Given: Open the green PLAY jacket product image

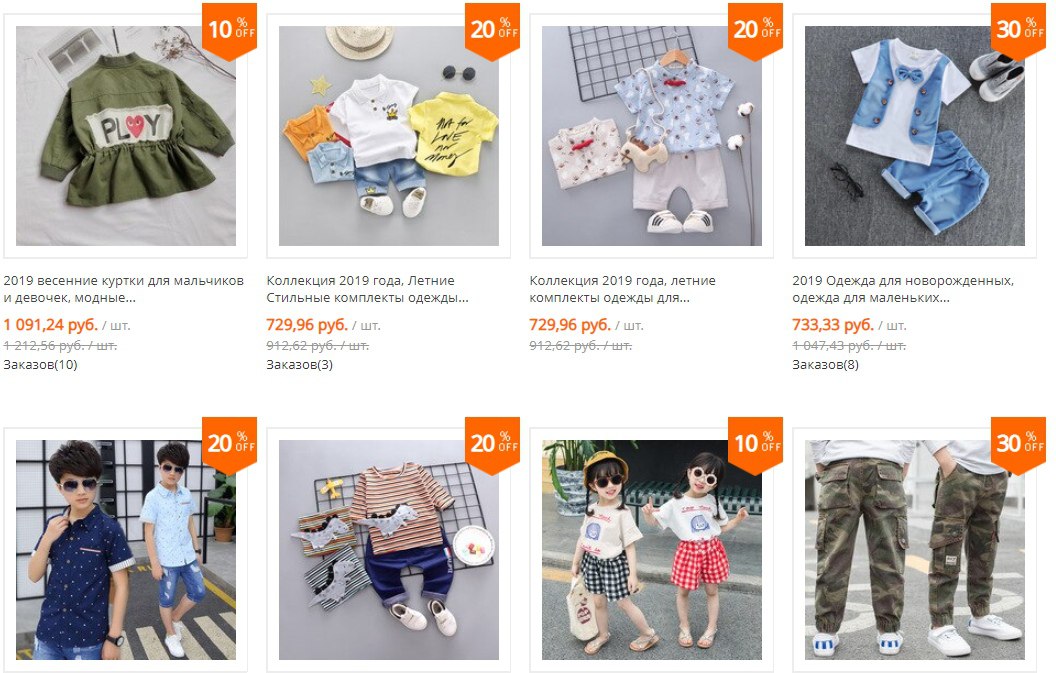Looking at the screenshot, I should pyautogui.click(x=126, y=136).
